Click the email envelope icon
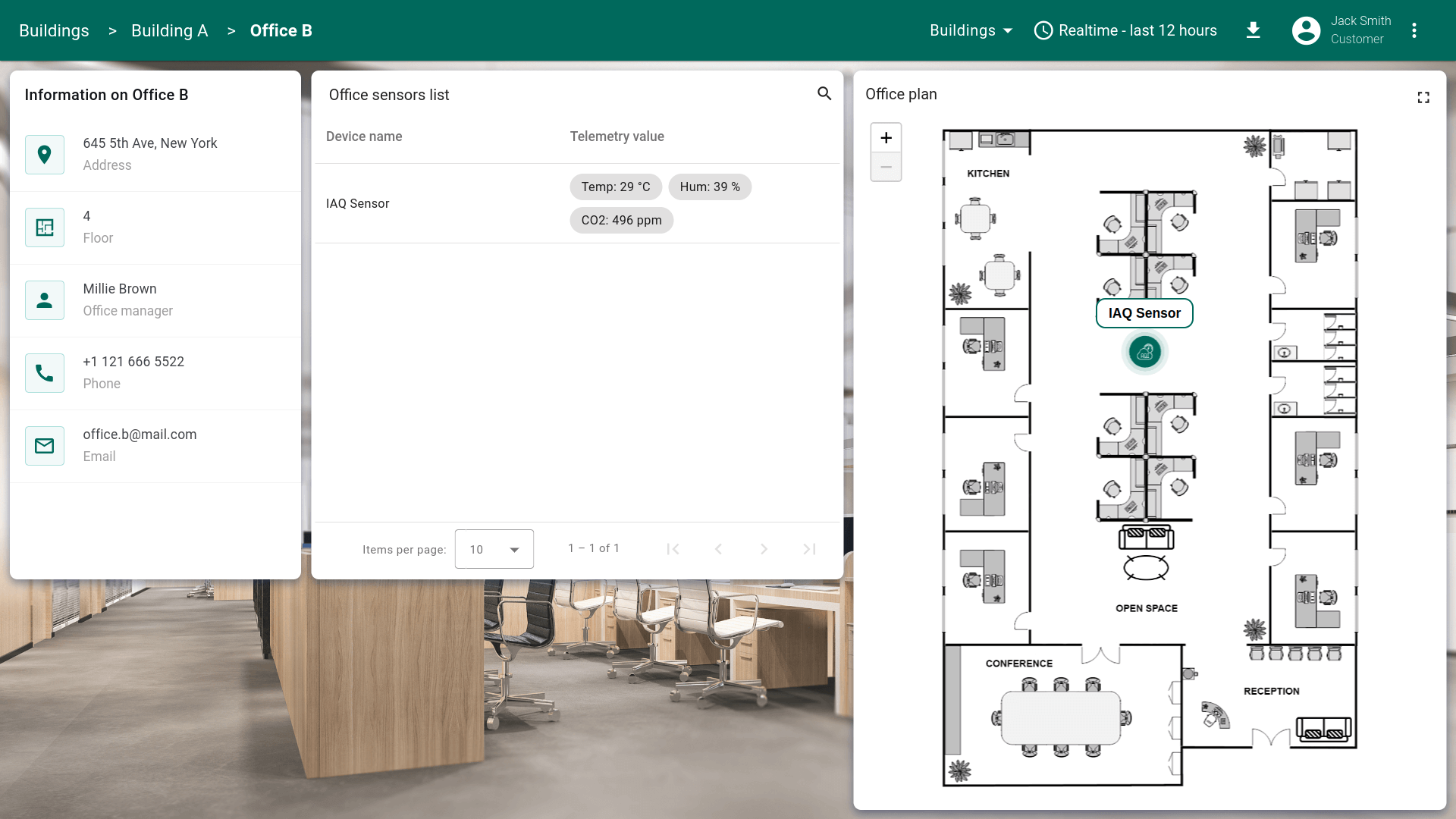Screen dimensions: 1456x819 pyautogui.click(x=45, y=446)
